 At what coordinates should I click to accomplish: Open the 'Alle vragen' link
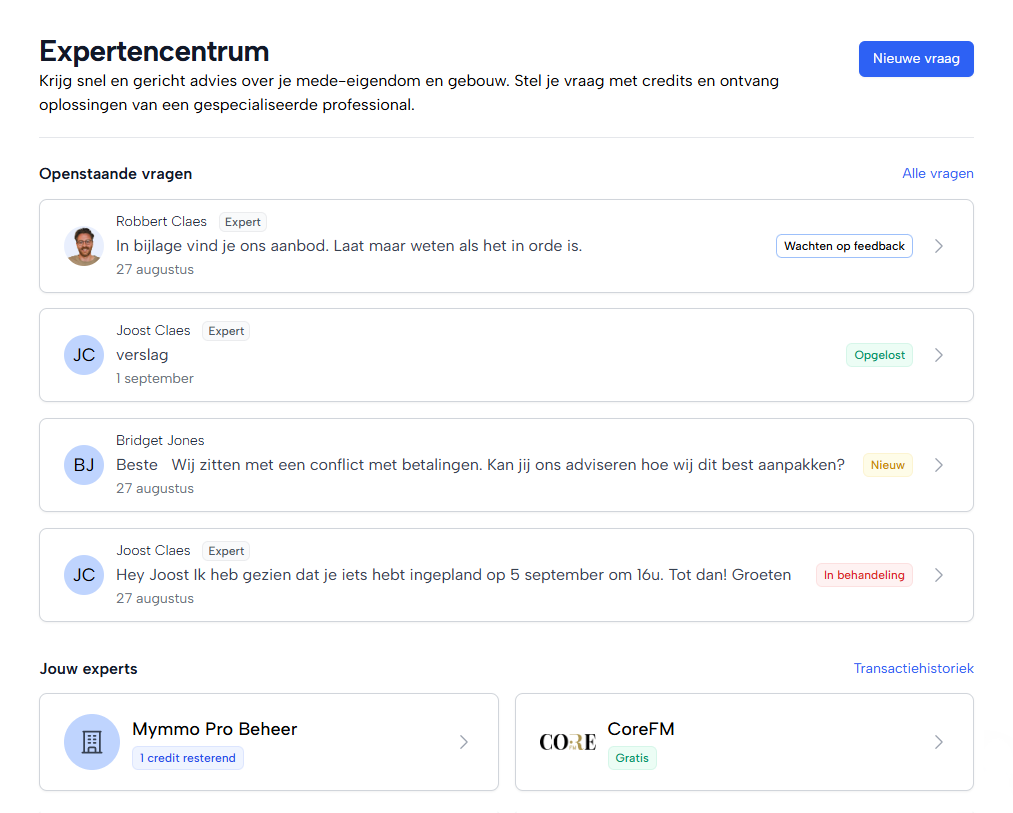click(937, 173)
